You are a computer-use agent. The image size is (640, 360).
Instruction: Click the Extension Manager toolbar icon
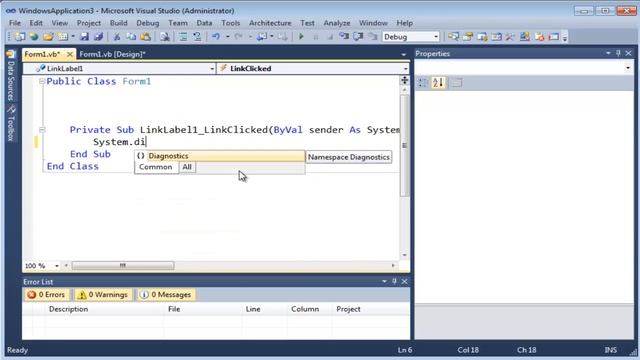point(525,37)
